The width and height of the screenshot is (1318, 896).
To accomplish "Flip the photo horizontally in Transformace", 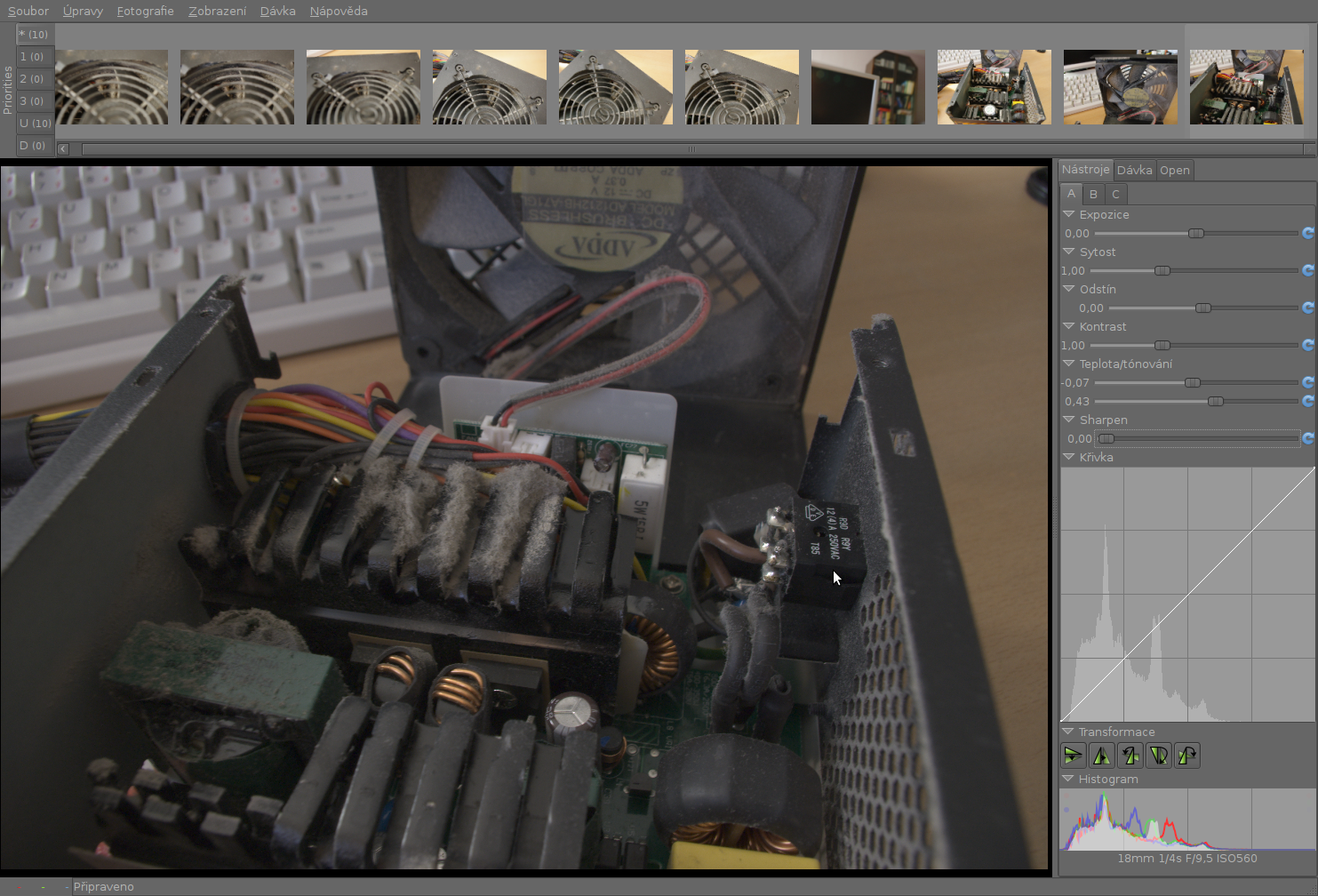I will pyautogui.click(x=1101, y=756).
